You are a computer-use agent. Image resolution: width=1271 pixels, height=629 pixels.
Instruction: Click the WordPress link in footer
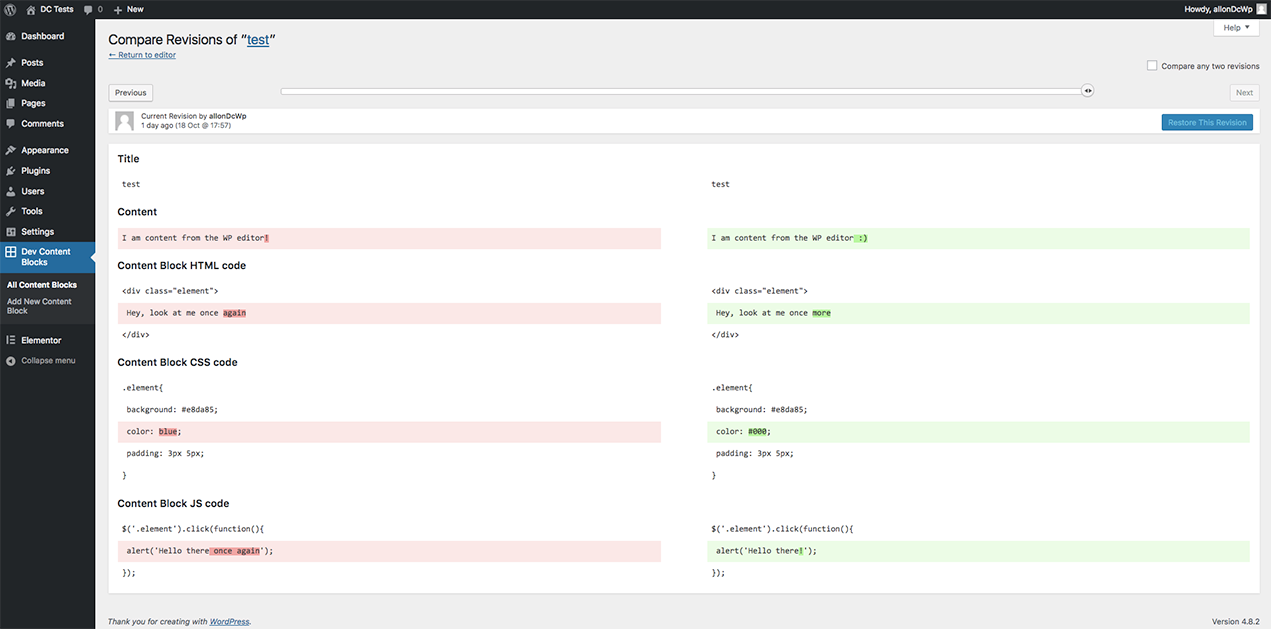pyautogui.click(x=230, y=622)
